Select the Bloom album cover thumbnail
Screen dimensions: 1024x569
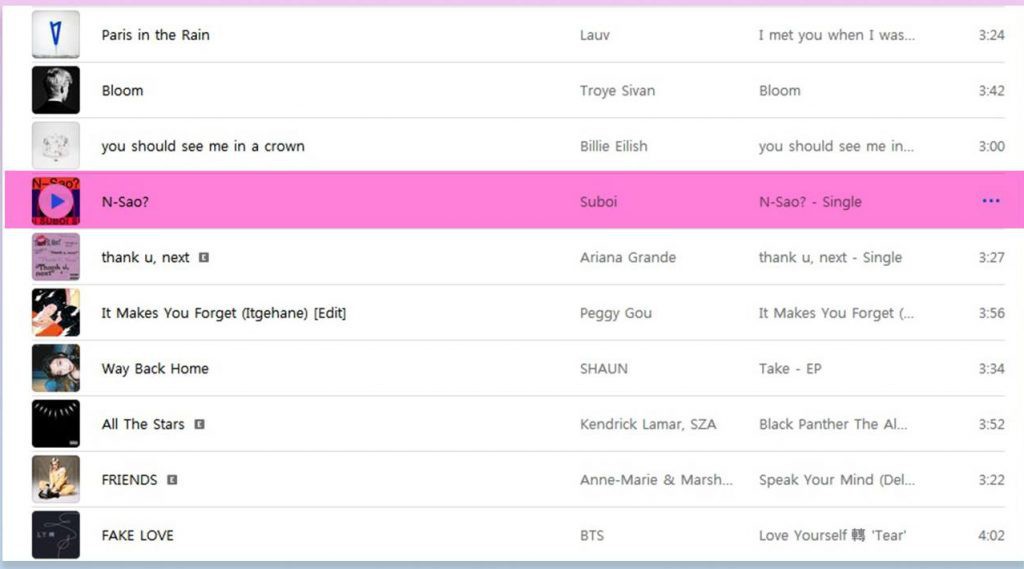56,90
